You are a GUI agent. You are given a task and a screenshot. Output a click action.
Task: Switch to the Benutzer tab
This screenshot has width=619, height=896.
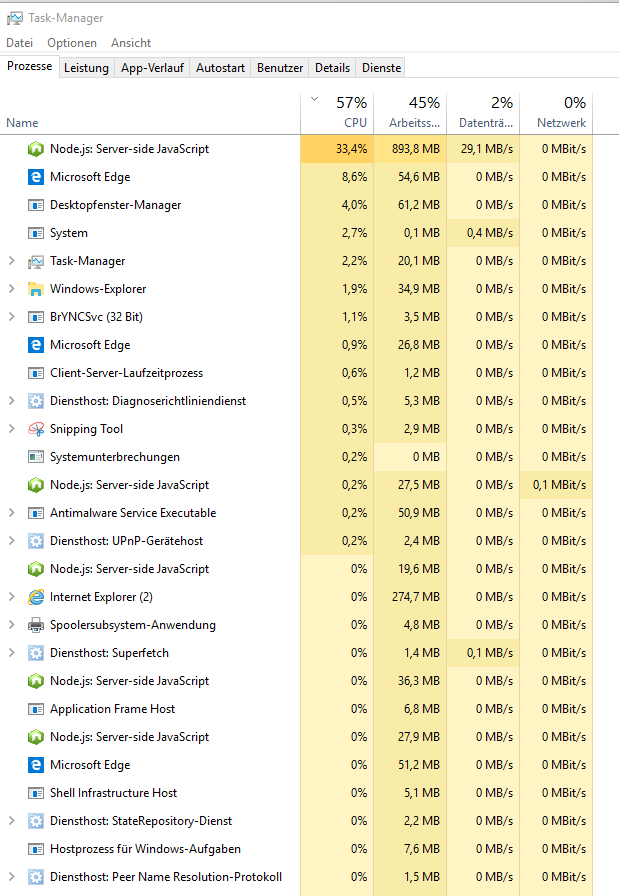click(280, 68)
